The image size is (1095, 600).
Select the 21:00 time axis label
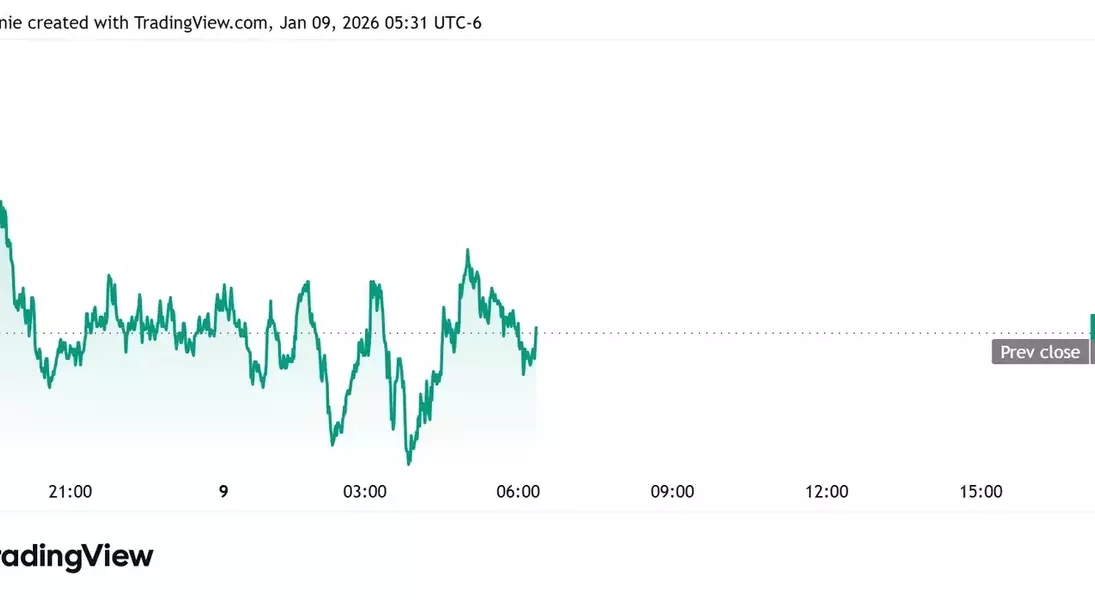[70, 491]
